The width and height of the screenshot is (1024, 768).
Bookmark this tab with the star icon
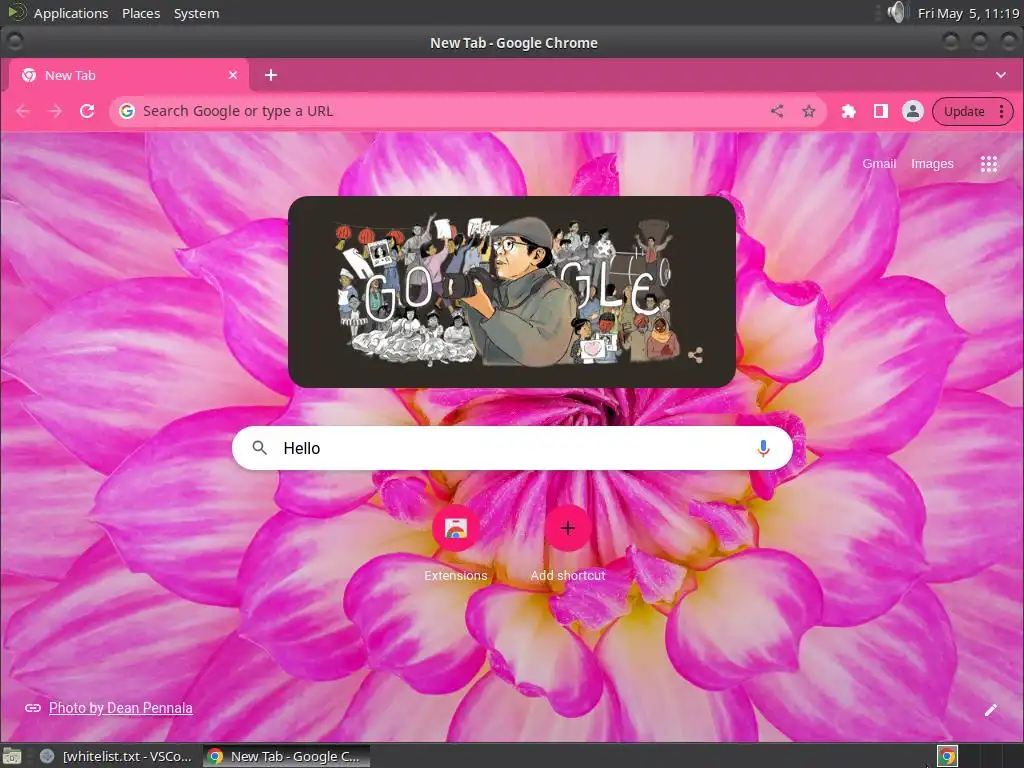click(x=808, y=111)
